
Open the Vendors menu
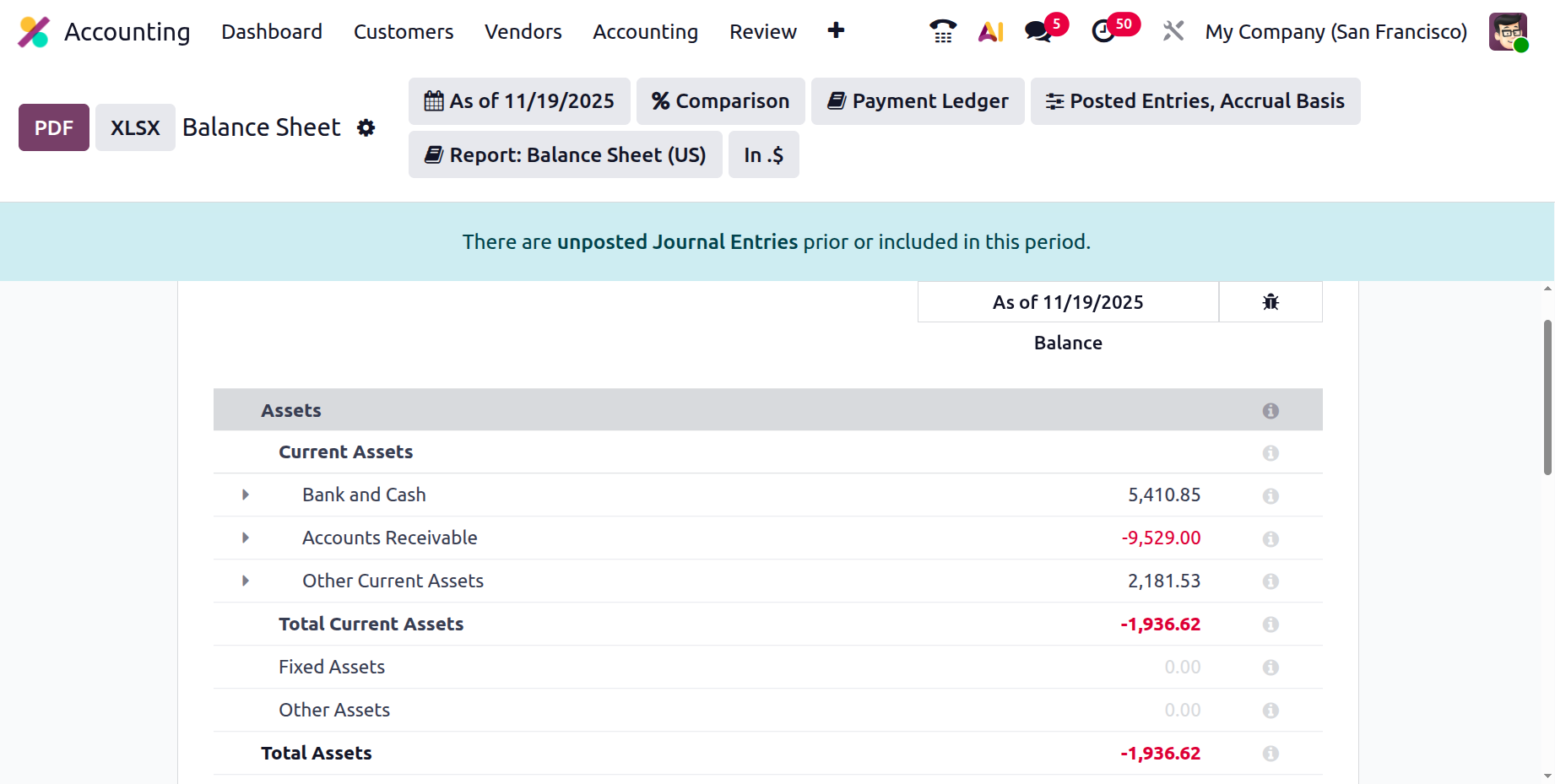tap(523, 32)
